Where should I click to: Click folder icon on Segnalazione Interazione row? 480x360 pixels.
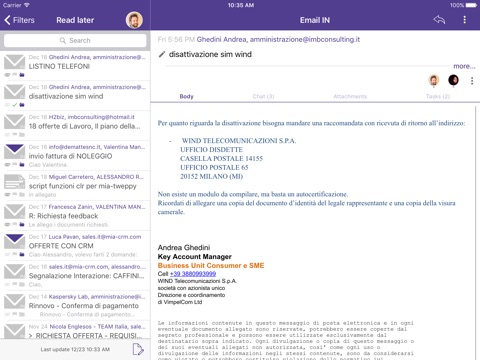[22, 285]
